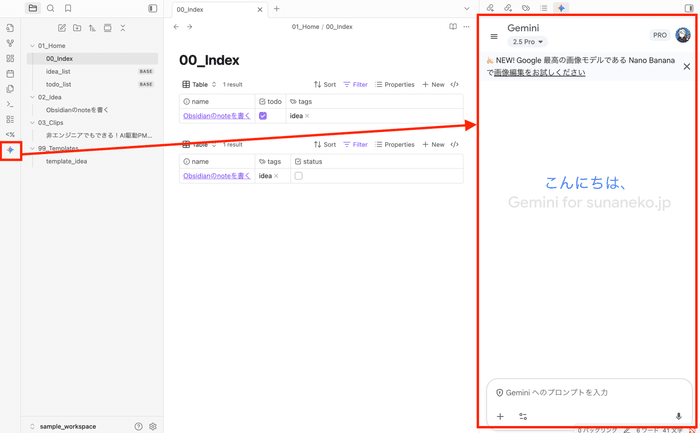The height and width of the screenshot is (433, 700).
Task: Close the 00_Index tab
Action: 260,9
